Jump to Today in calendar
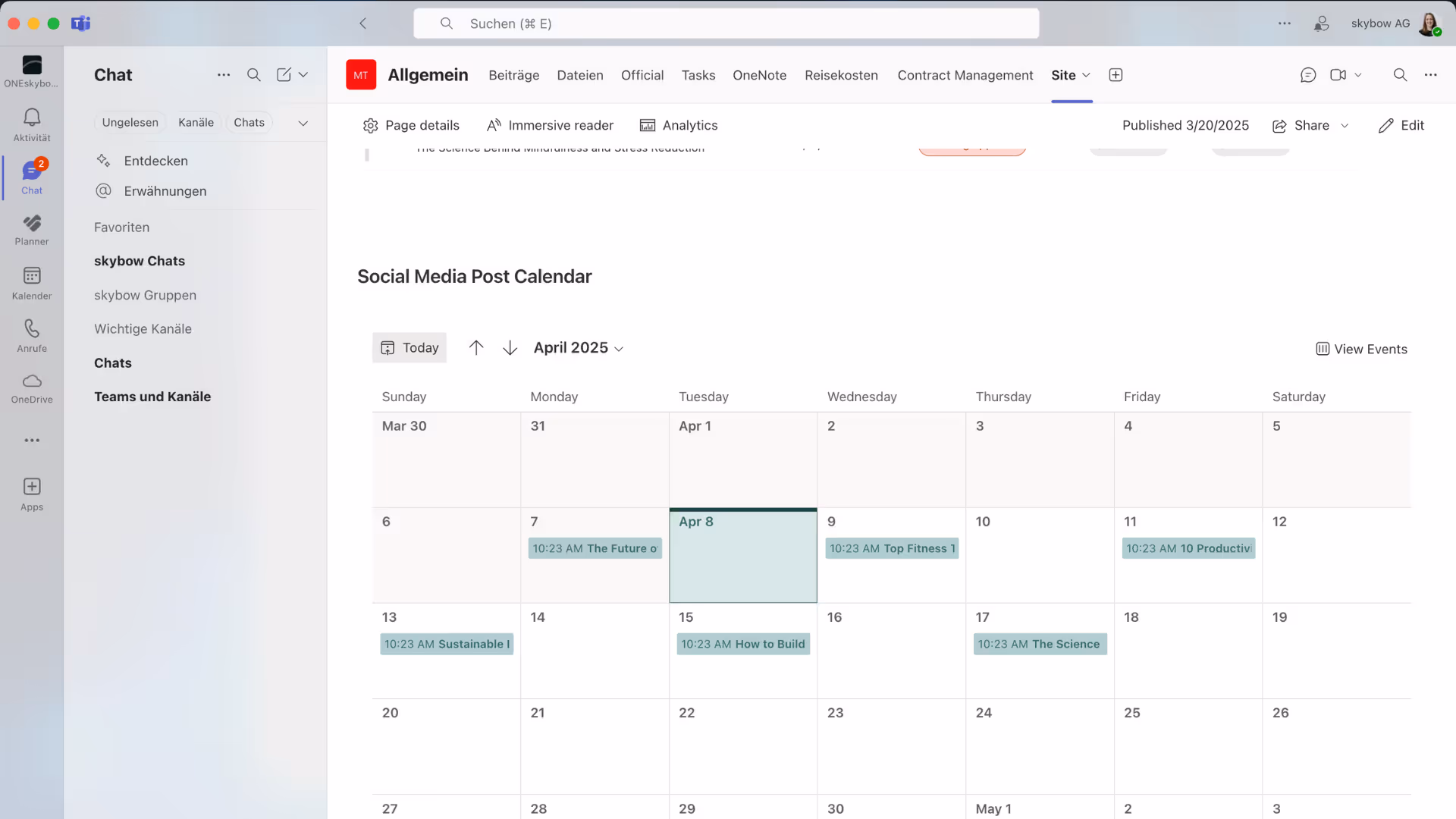 coord(409,347)
